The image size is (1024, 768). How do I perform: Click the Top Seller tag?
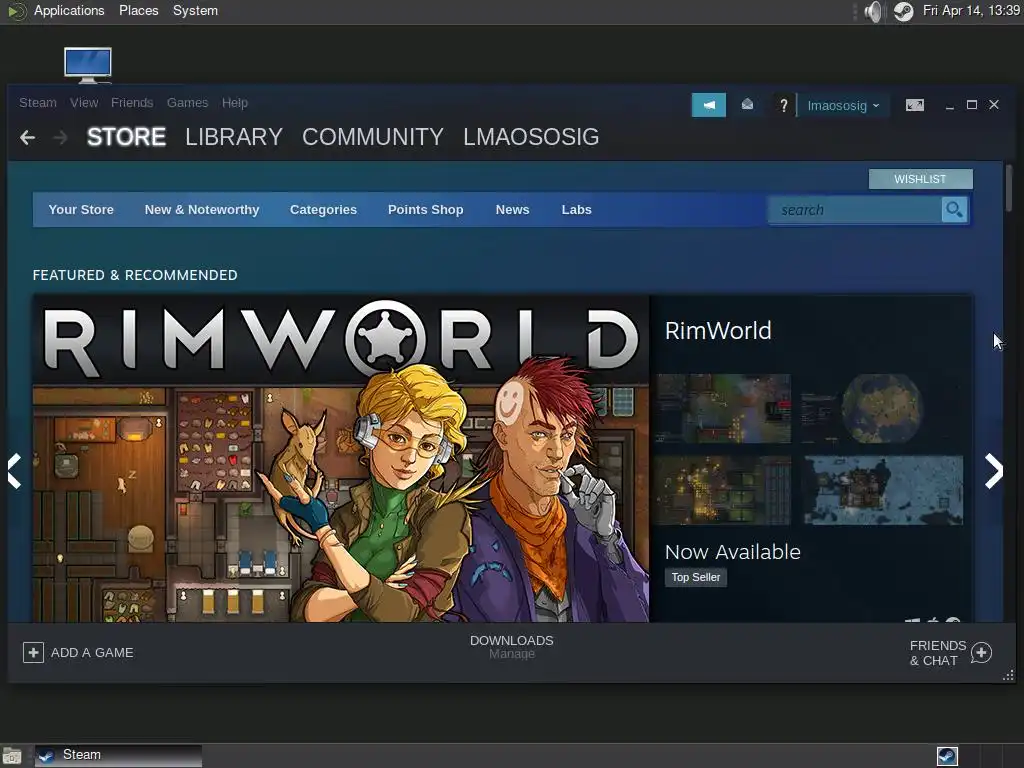pyautogui.click(x=696, y=577)
